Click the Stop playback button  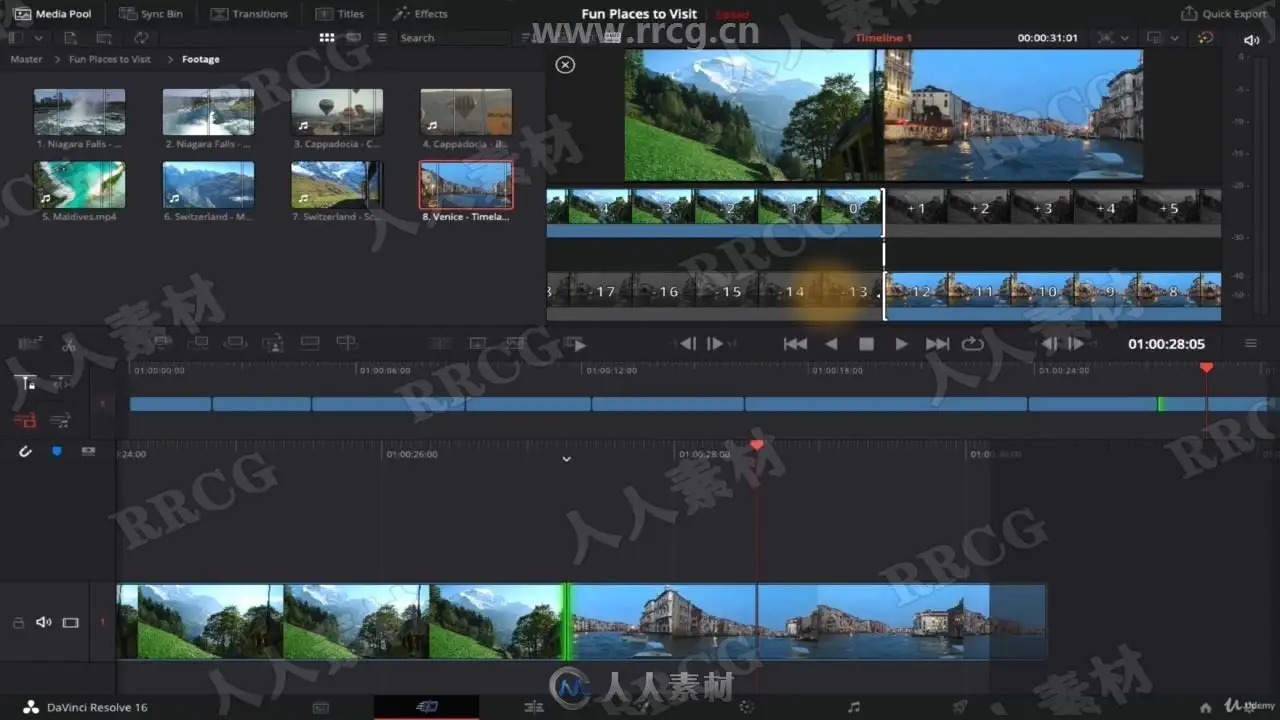[866, 344]
